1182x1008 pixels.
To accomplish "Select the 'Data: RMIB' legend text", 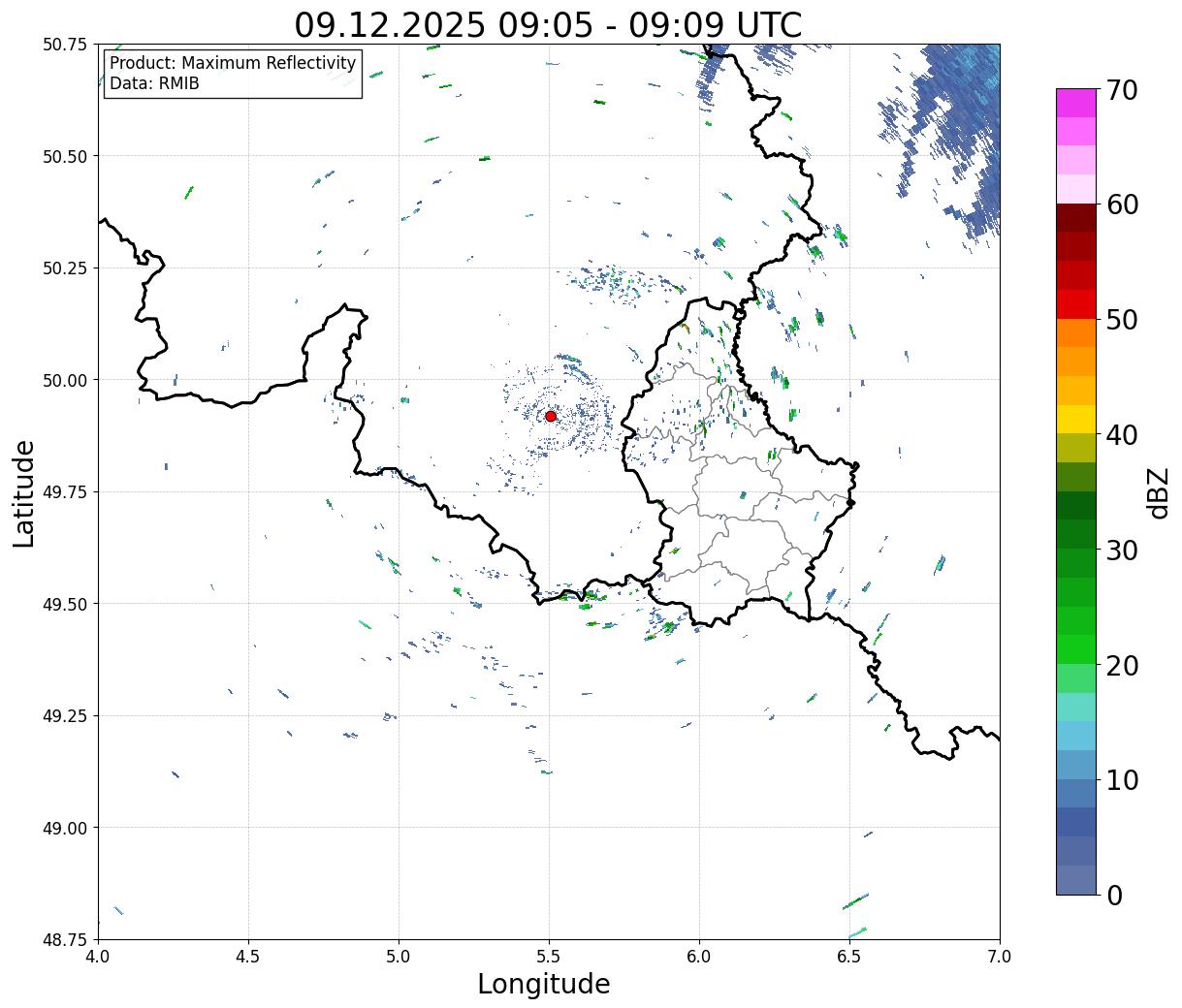I will (154, 84).
